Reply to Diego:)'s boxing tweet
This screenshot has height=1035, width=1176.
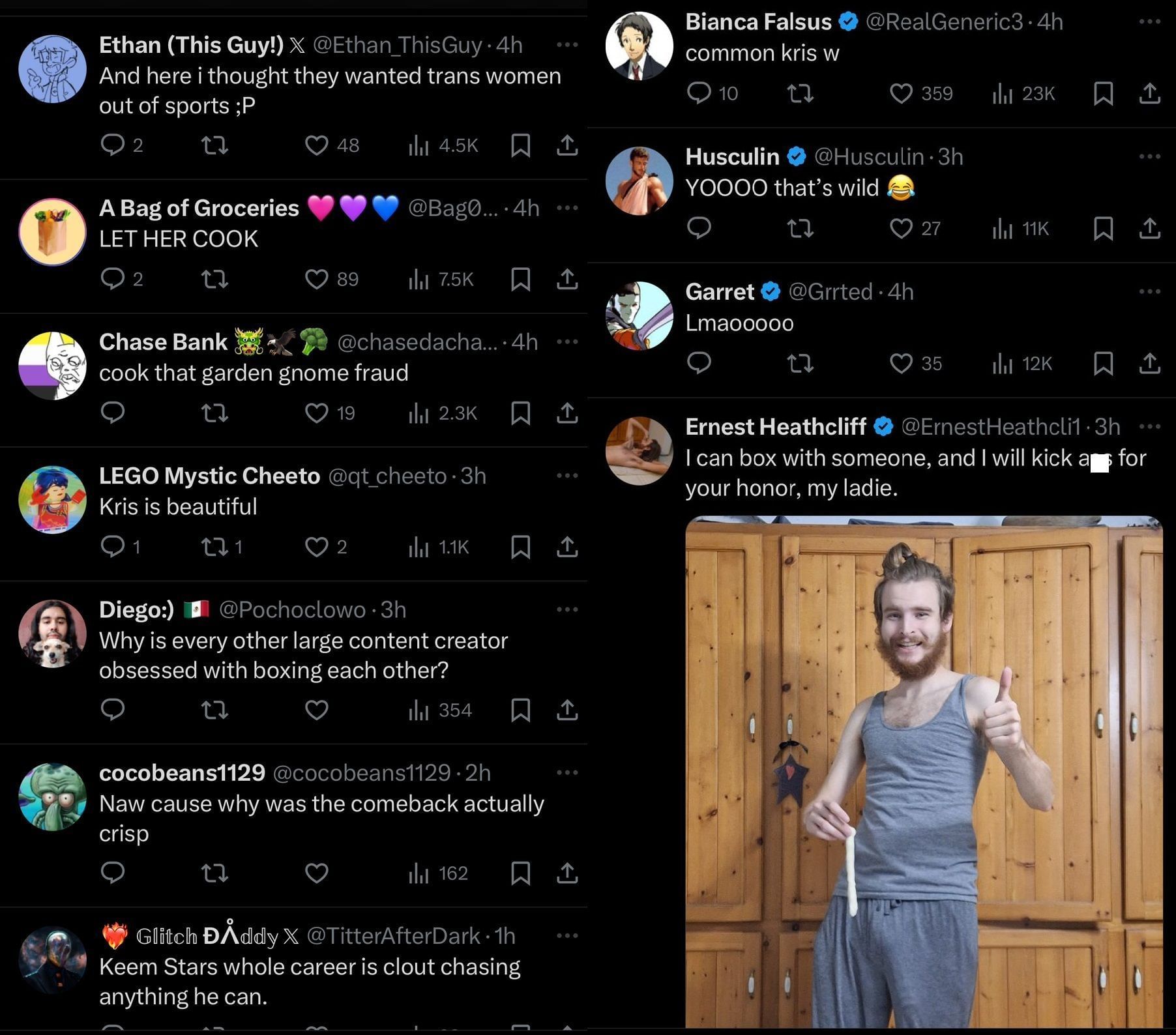point(113,709)
